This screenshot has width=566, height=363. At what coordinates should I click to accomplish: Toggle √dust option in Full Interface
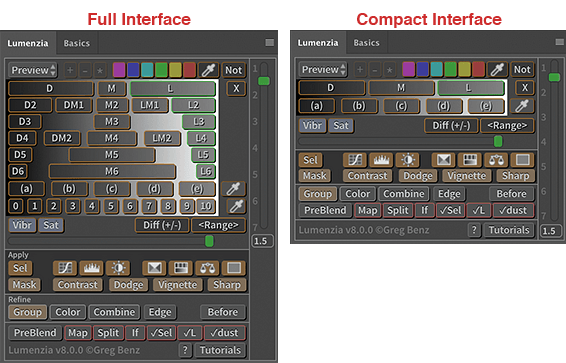(x=225, y=333)
